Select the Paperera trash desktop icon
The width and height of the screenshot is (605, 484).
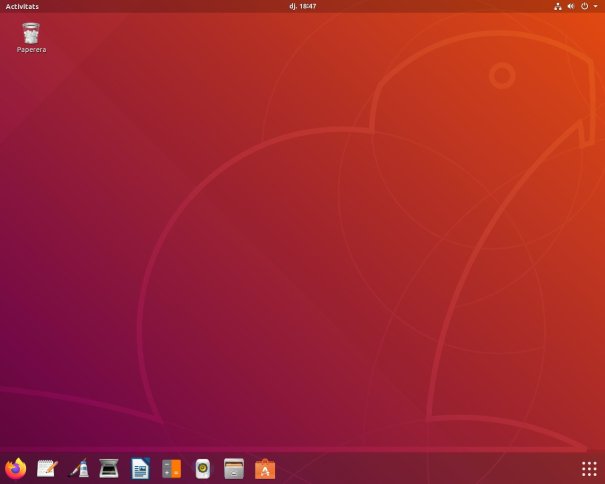31,37
